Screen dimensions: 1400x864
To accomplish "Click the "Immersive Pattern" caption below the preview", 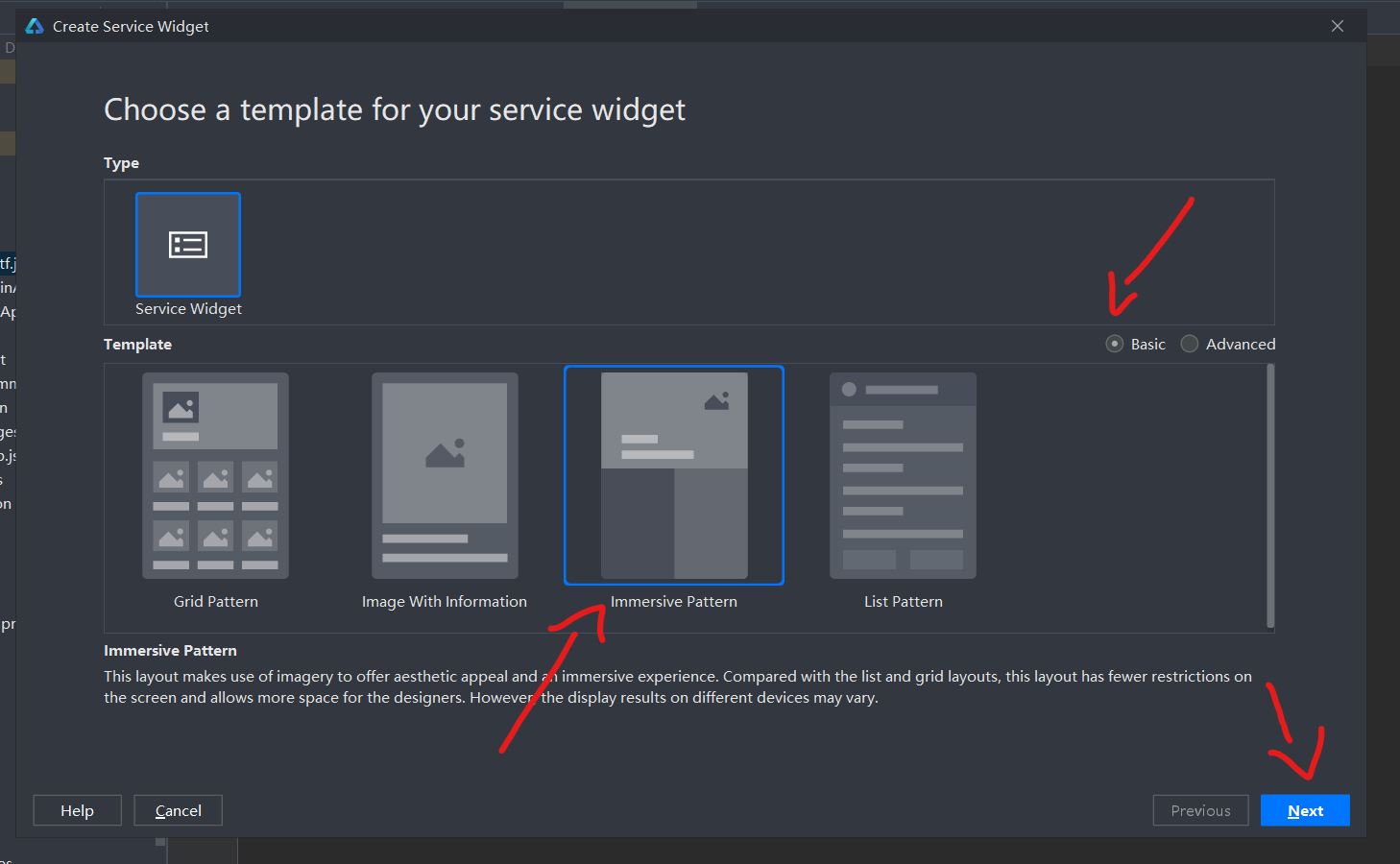I will (x=674, y=602).
